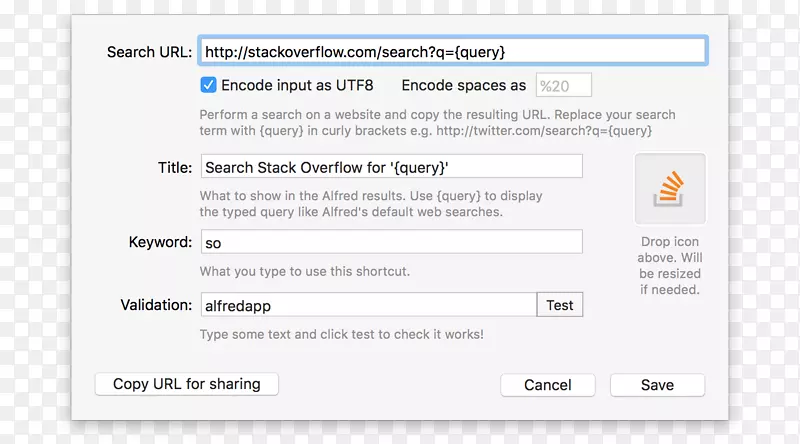Select the Encode spaces as %20 field
The height and width of the screenshot is (444, 800).
pos(564,85)
